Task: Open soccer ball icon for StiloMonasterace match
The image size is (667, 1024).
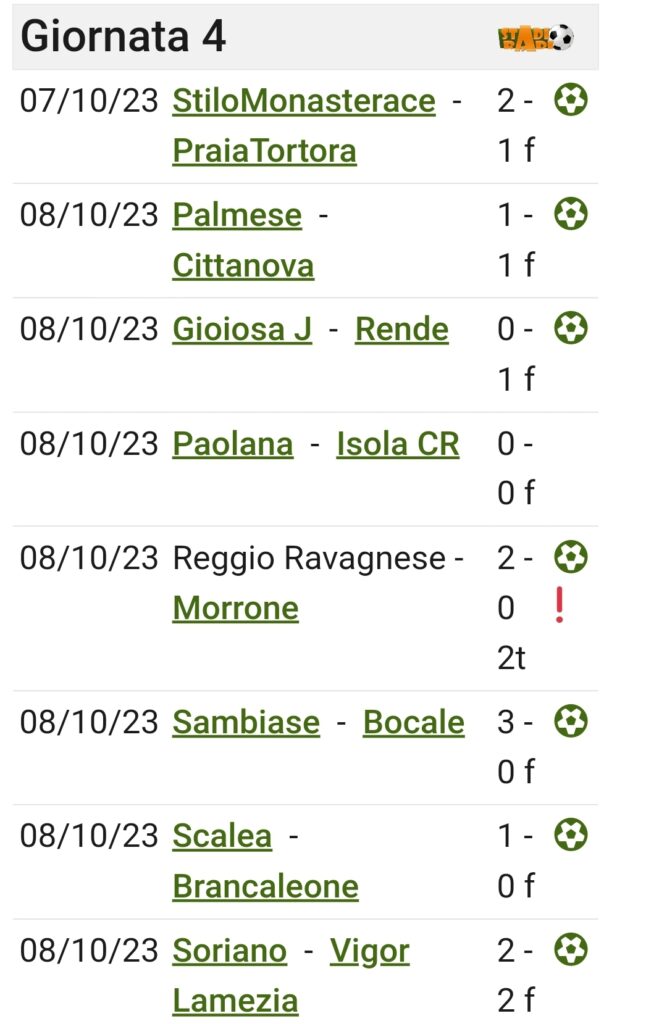Action: [x=570, y=100]
